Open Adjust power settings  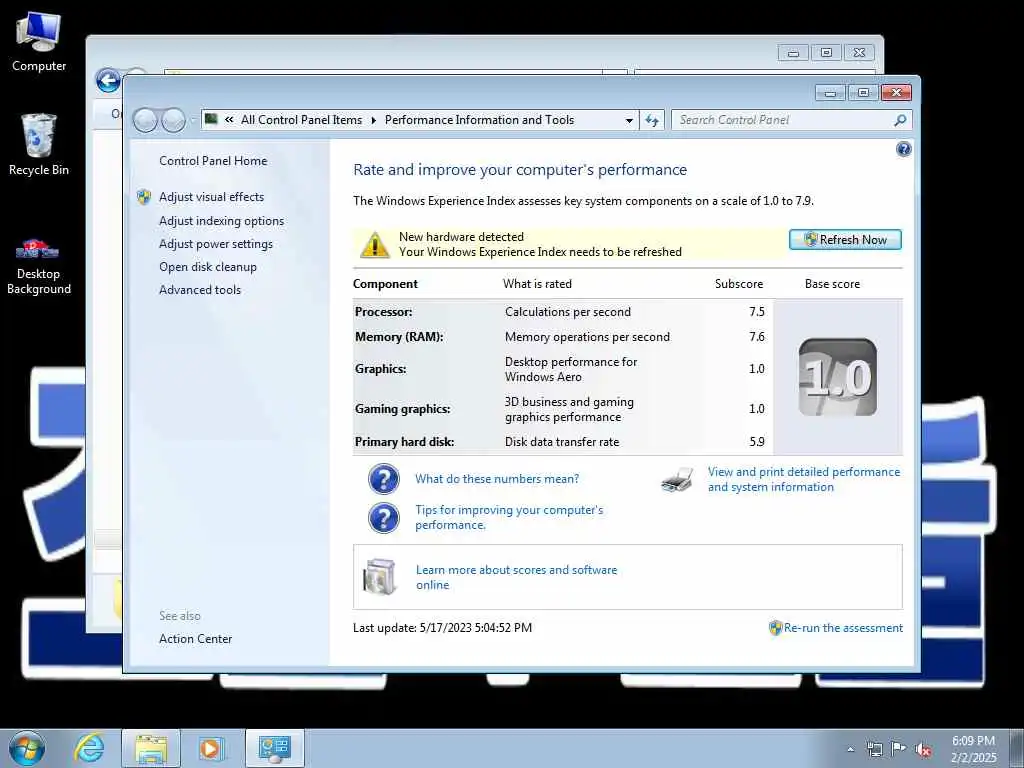coord(216,244)
